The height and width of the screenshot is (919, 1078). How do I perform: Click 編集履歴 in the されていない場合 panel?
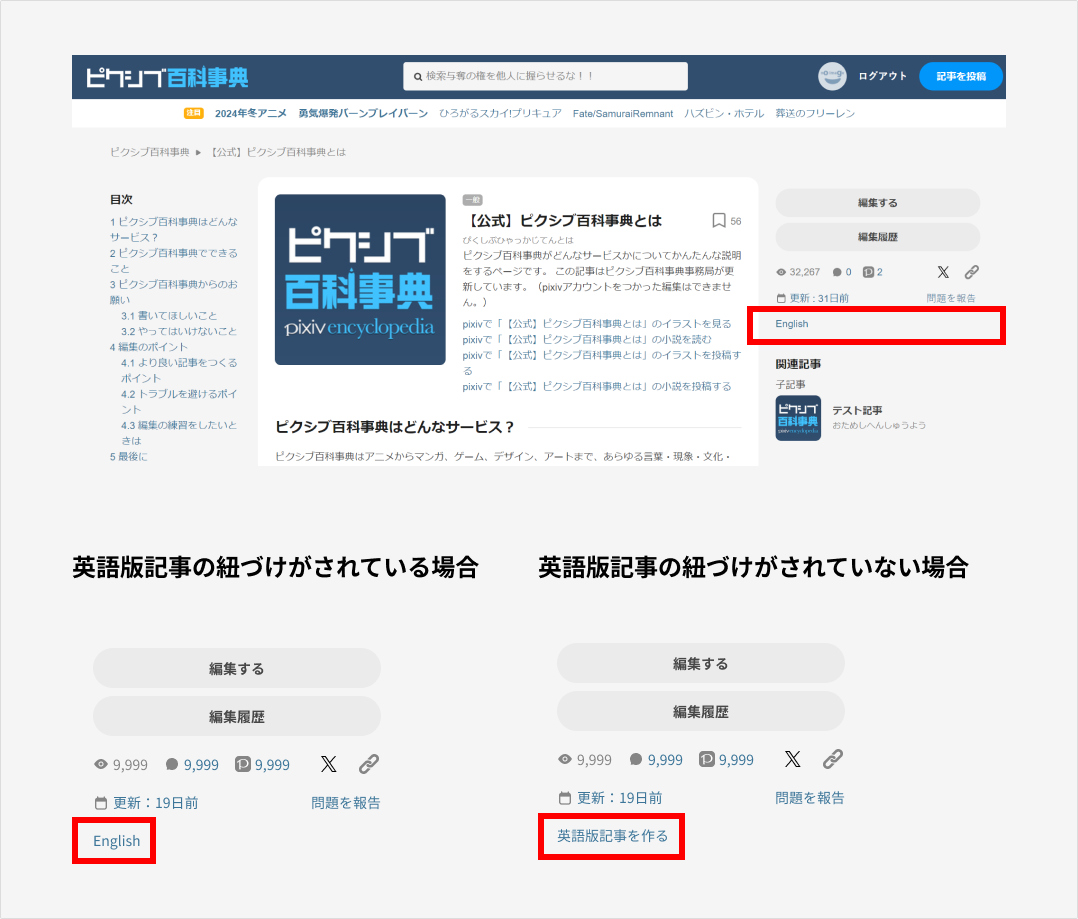pos(701,711)
